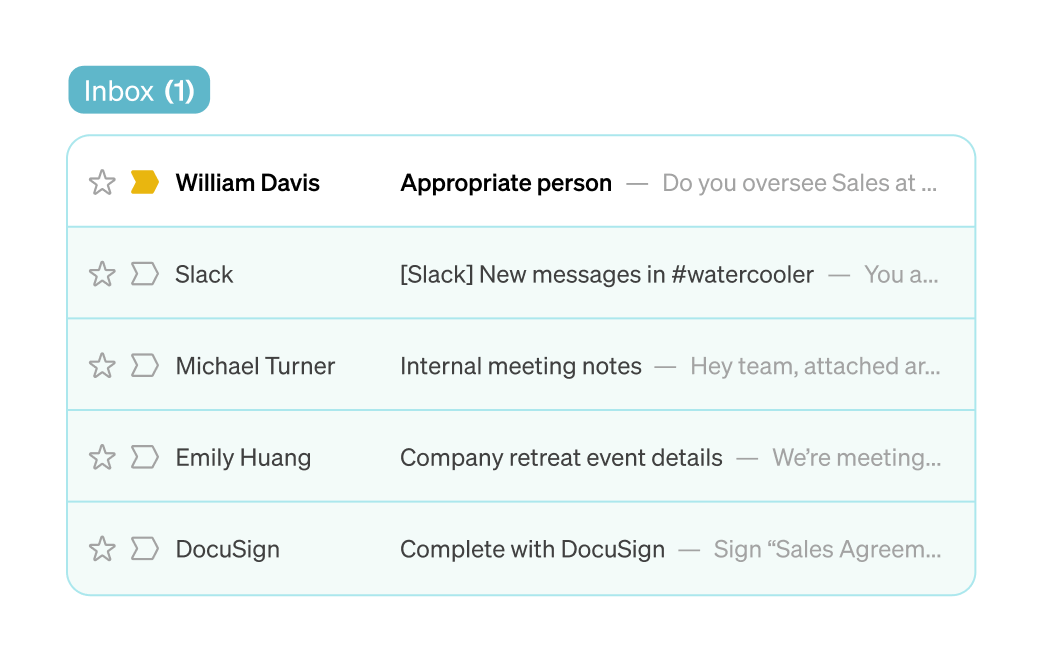The height and width of the screenshot is (660, 1057).
Task: Select sender name Emily Huang
Action: tap(243, 458)
